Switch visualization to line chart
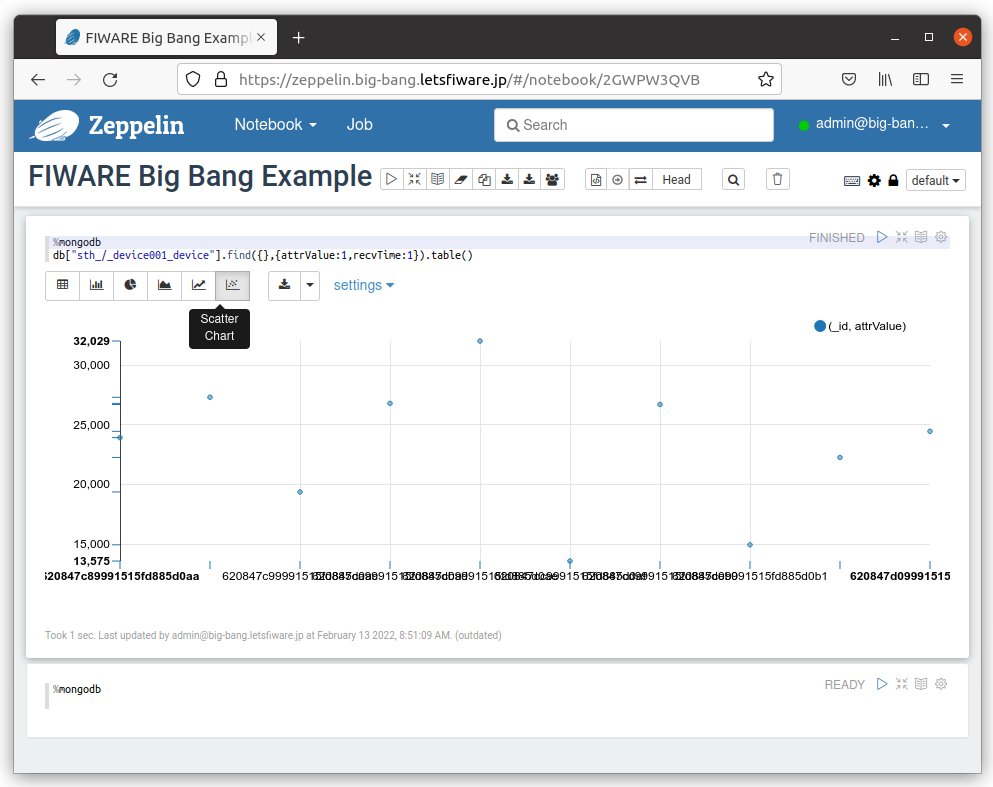Image resolution: width=993 pixels, height=787 pixels. tap(199, 285)
